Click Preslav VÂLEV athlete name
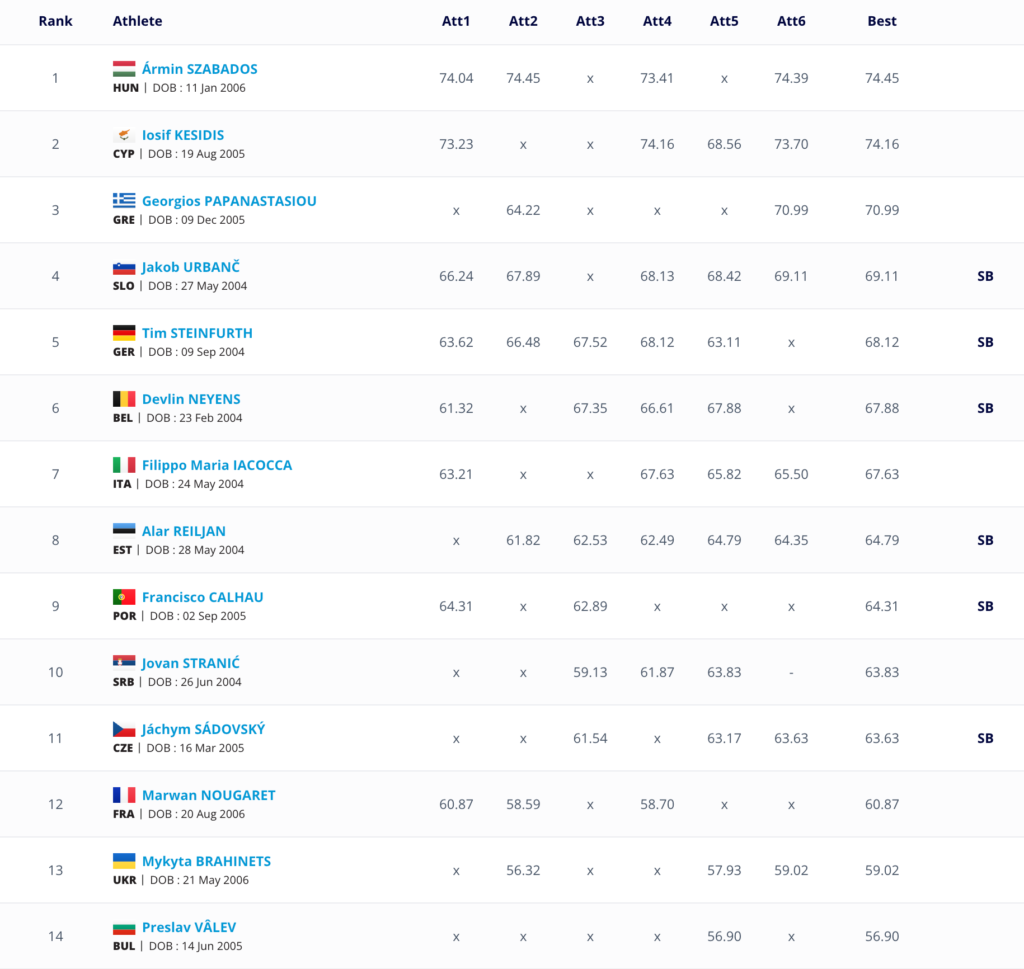The width and height of the screenshot is (1024, 969). (189, 927)
